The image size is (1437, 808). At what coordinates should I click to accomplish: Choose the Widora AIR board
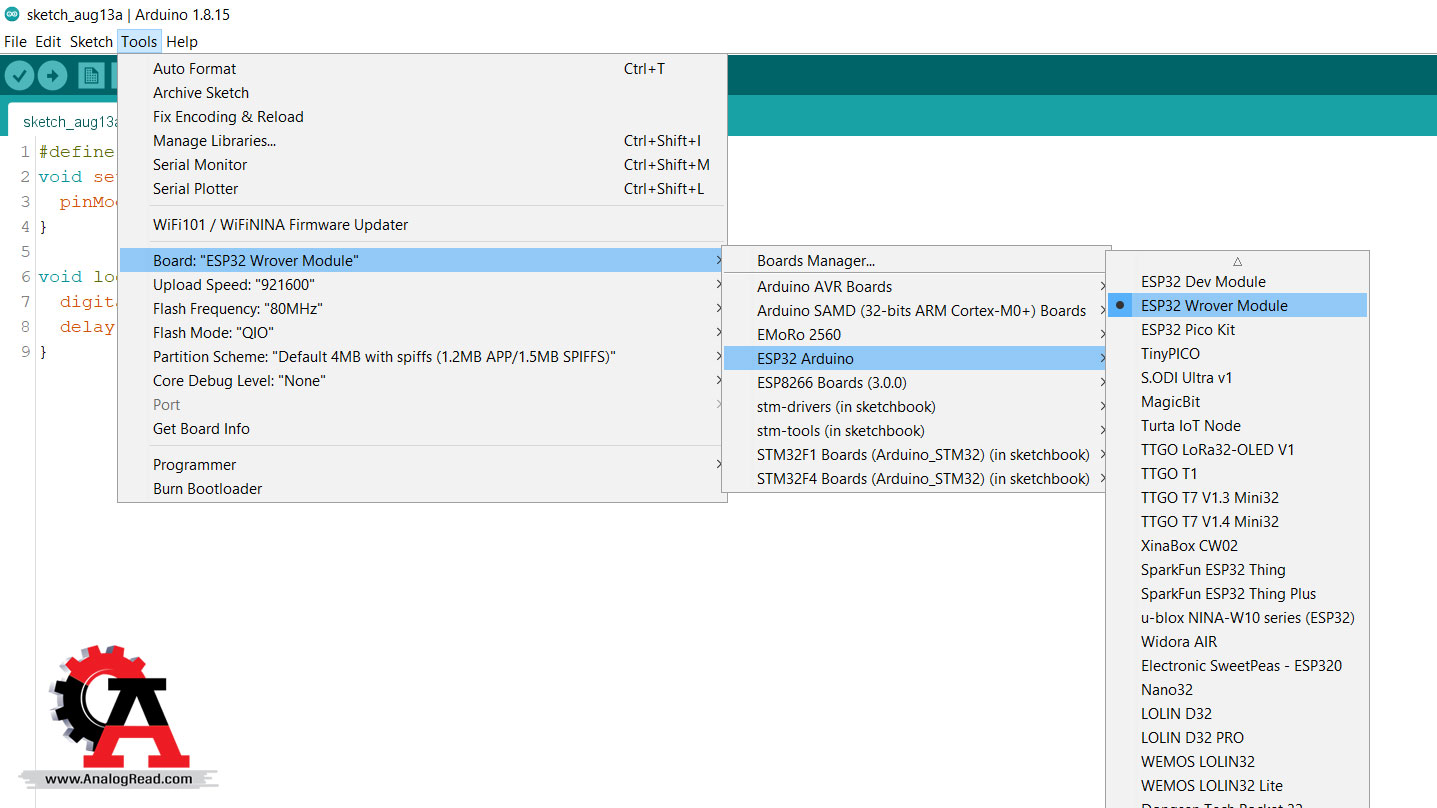point(1237,642)
